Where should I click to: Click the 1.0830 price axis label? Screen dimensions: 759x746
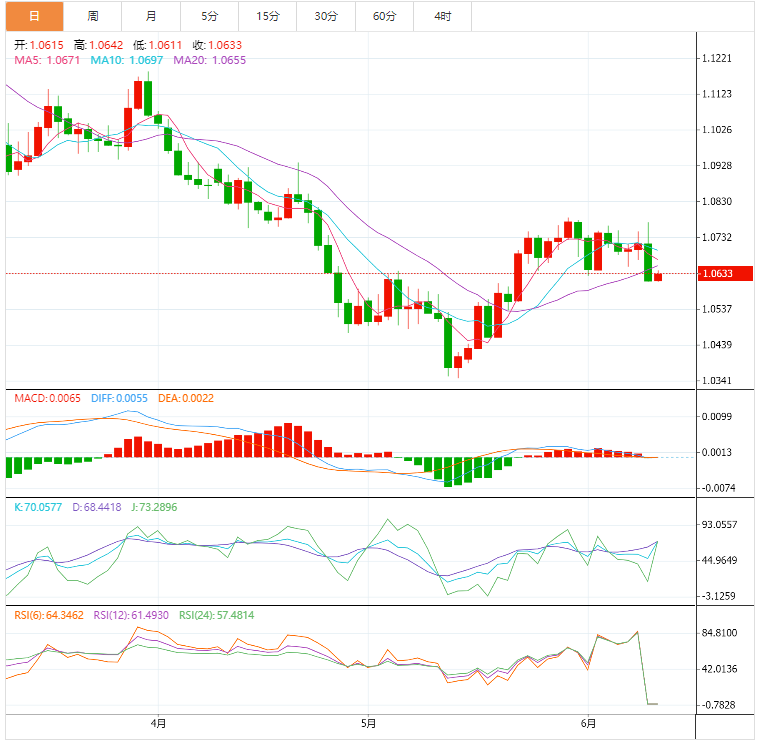(717, 201)
